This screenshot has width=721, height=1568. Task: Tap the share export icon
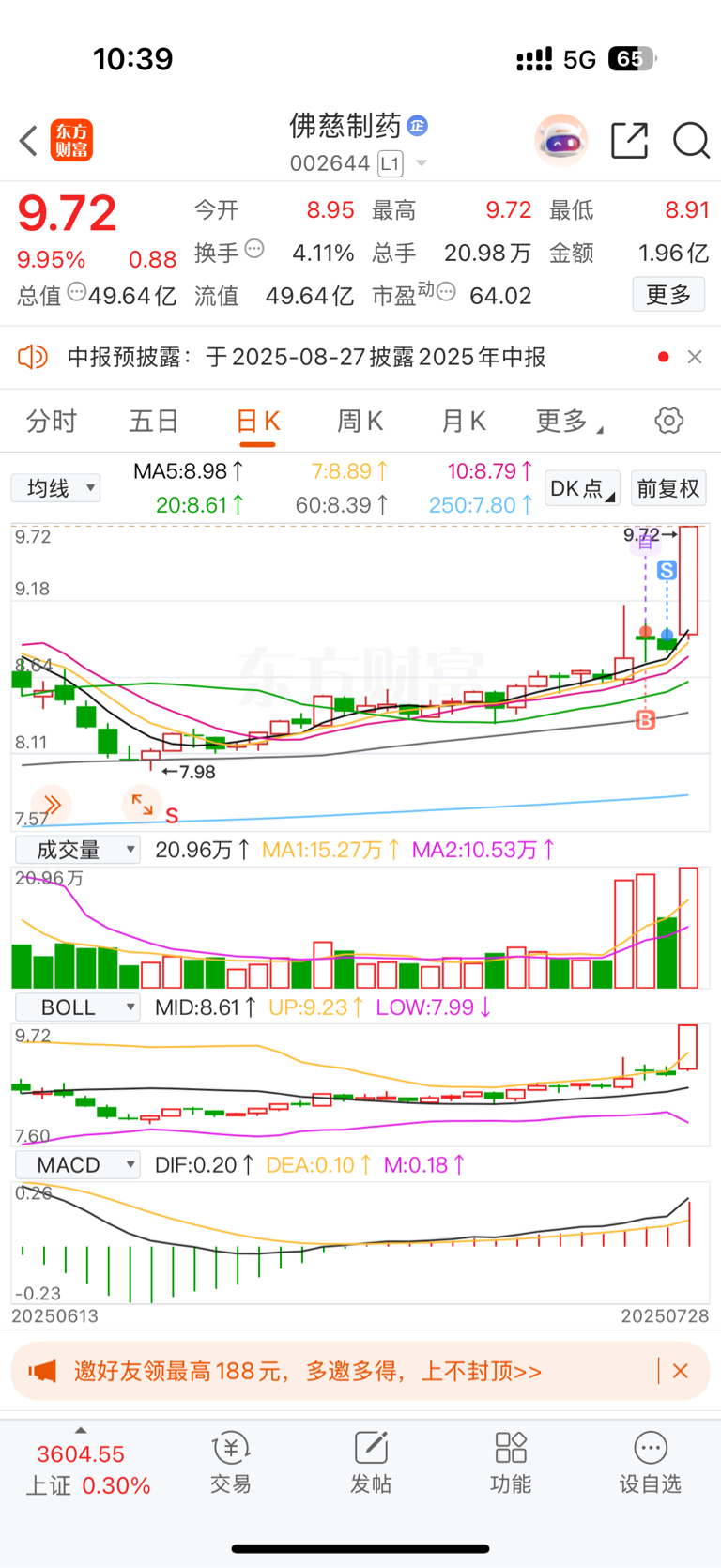tap(629, 141)
